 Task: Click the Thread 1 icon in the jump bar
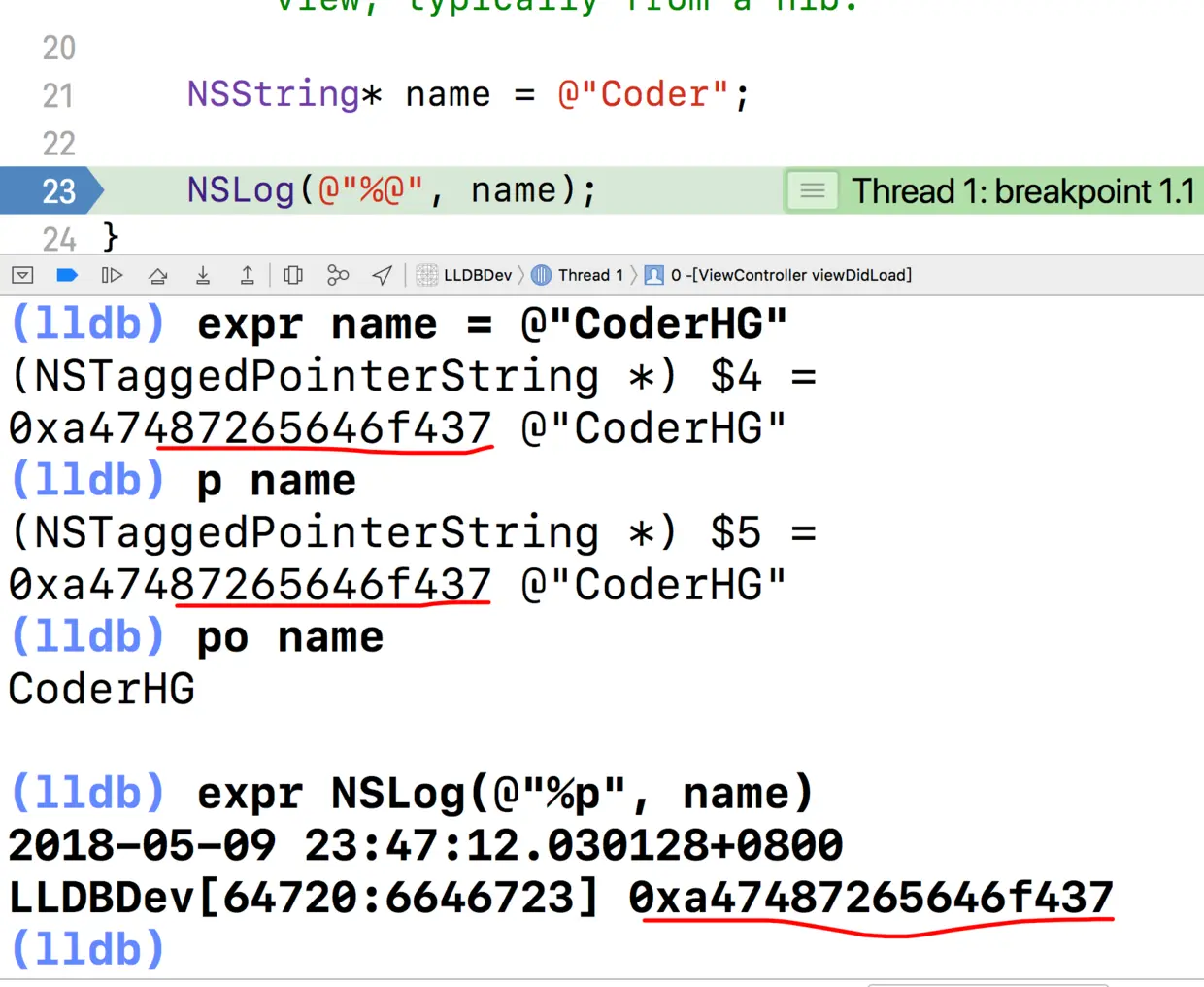tap(541, 275)
